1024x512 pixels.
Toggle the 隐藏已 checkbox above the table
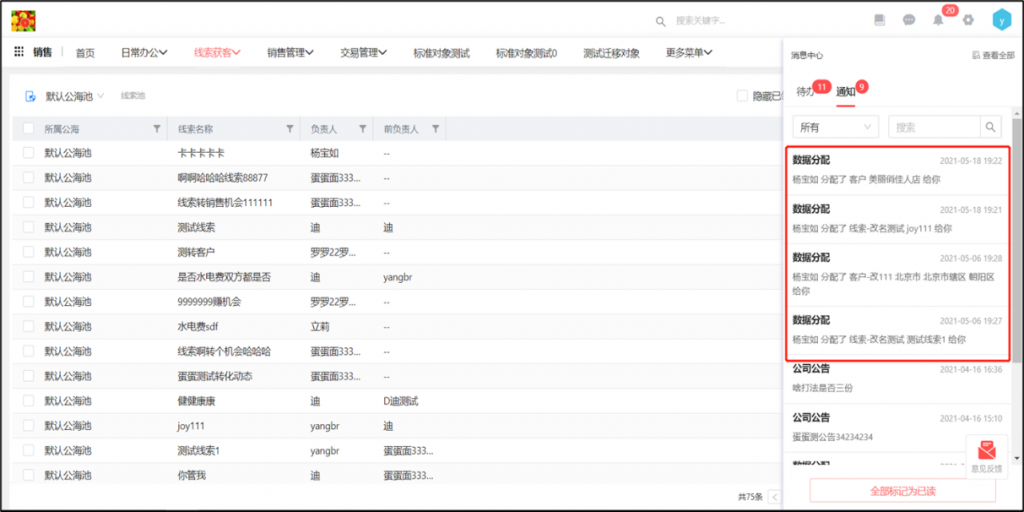(x=742, y=96)
